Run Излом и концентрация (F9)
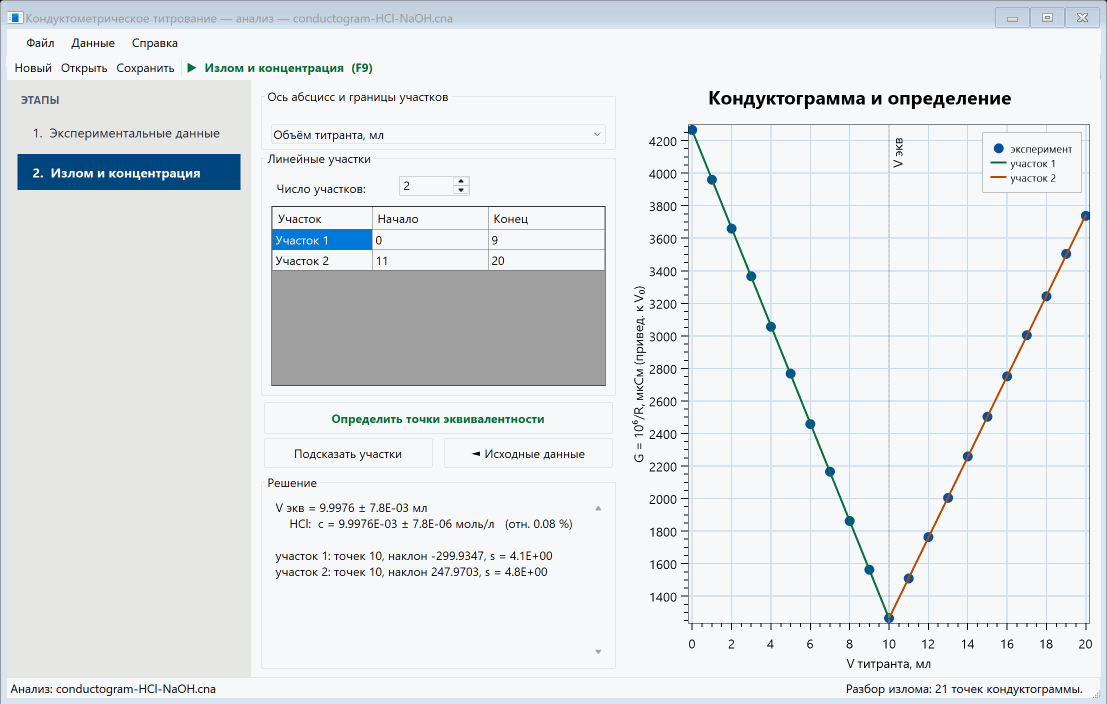The image size is (1107, 704). pyautogui.click(x=280, y=68)
